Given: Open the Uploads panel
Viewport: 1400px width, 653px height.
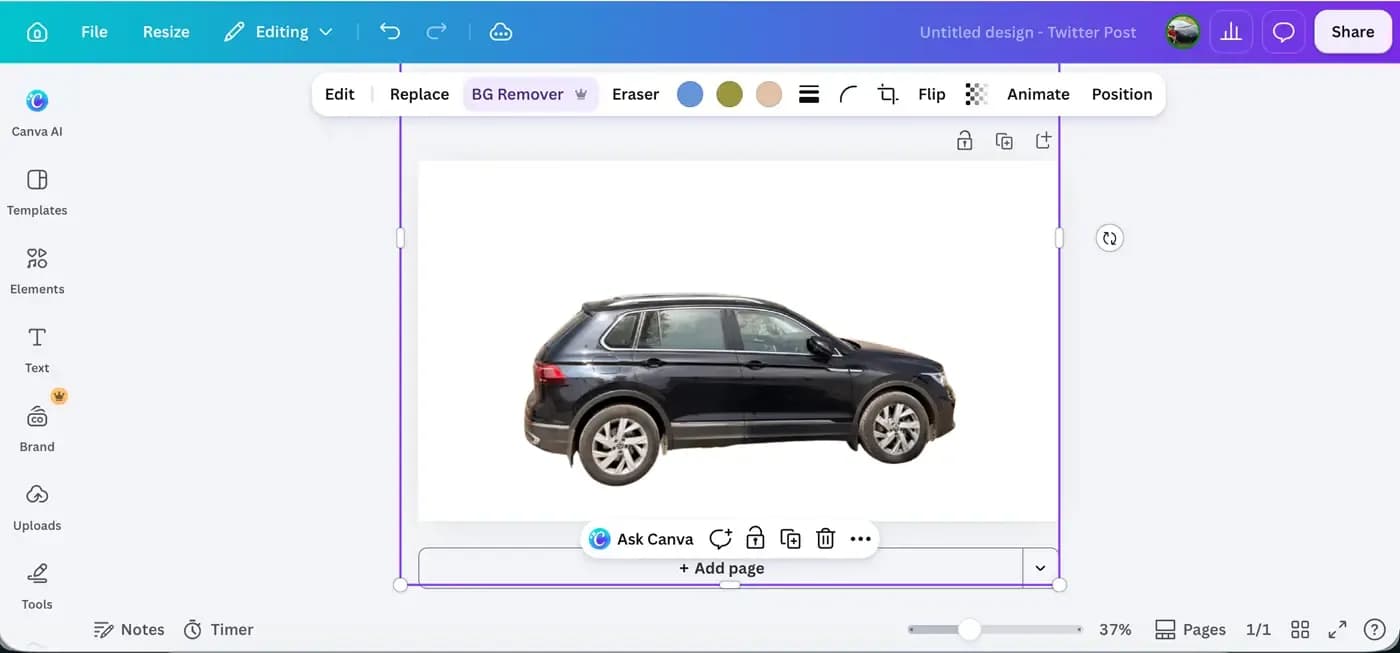Looking at the screenshot, I should tap(37, 507).
